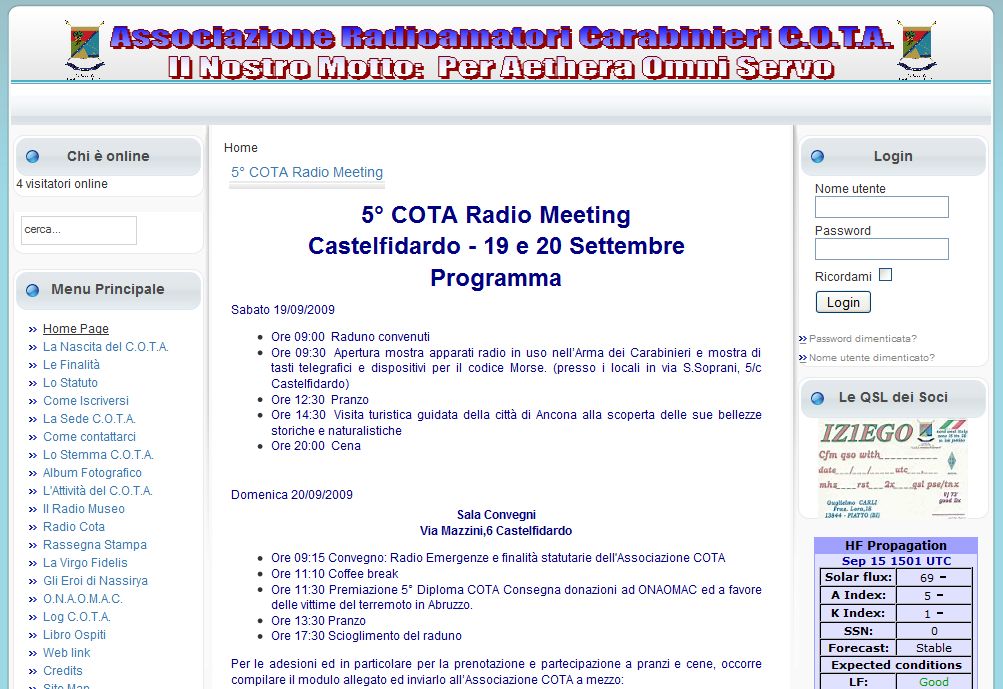Click the 'Programma' heading
1003x689 pixels.
click(496, 278)
